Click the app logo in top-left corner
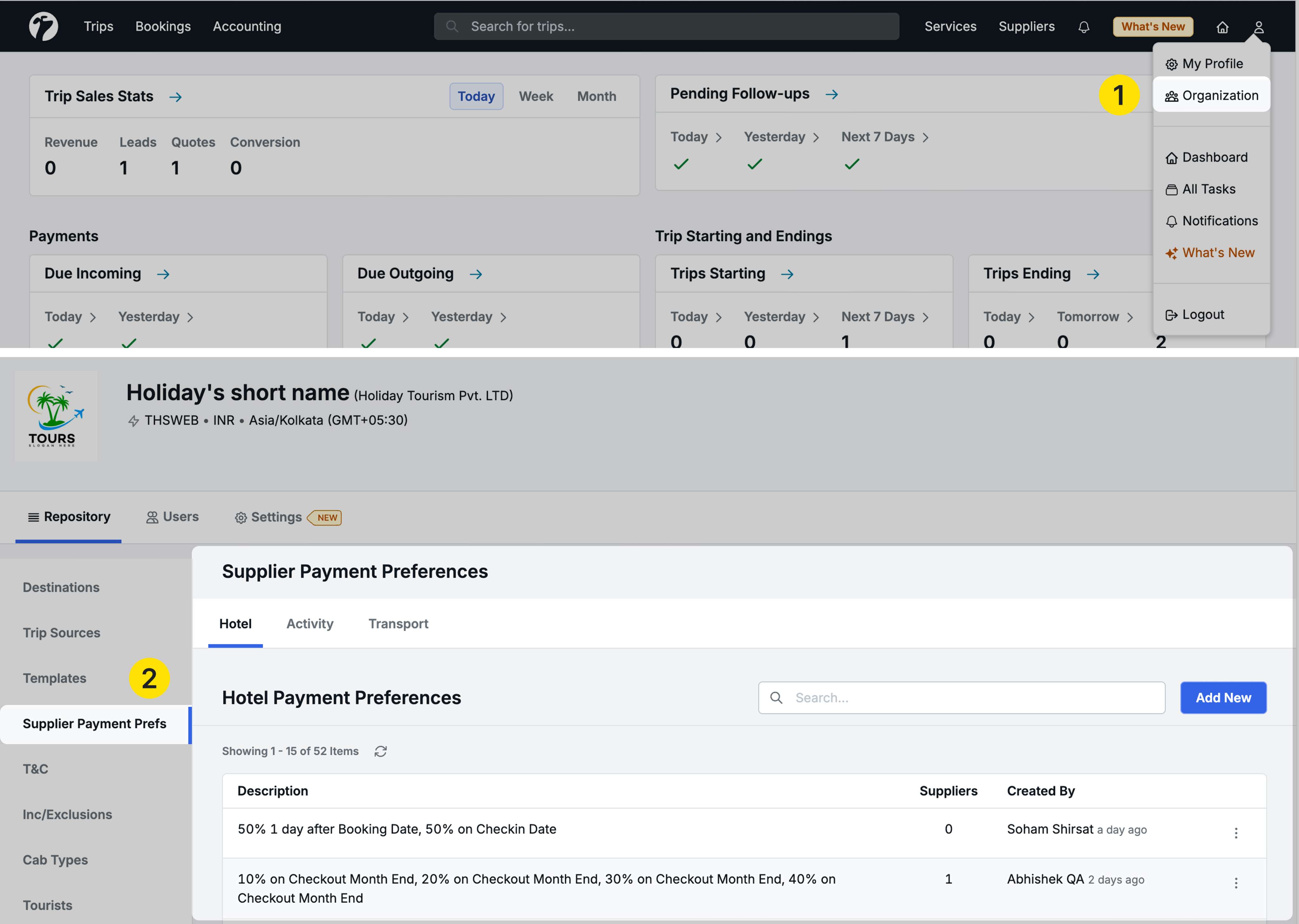 (x=44, y=26)
